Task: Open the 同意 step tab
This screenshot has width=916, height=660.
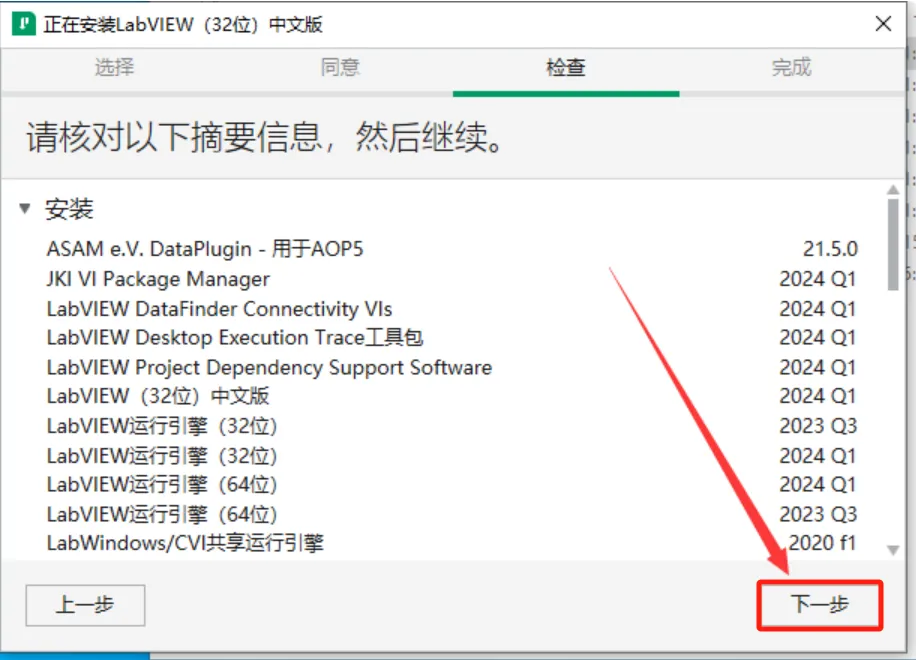Action: tap(340, 67)
